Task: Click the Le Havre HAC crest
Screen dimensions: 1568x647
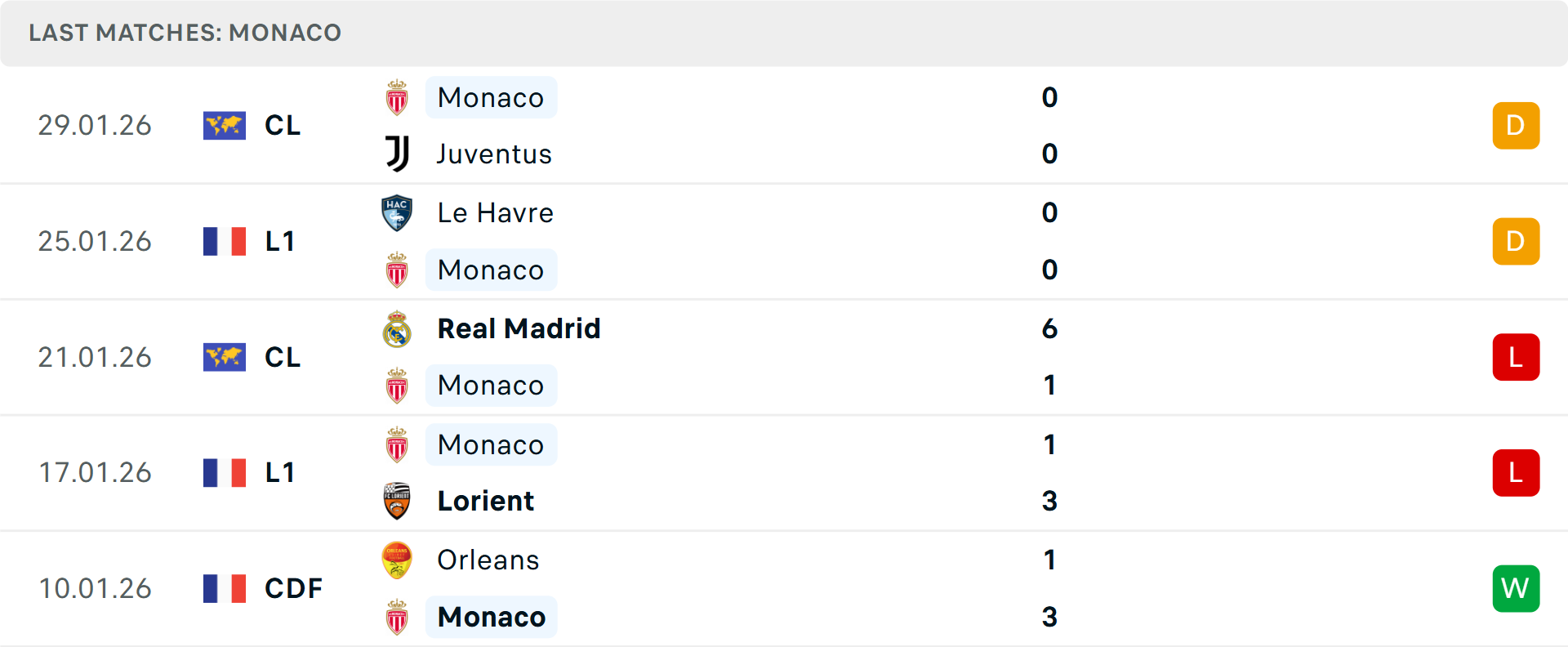Action: coord(398,212)
